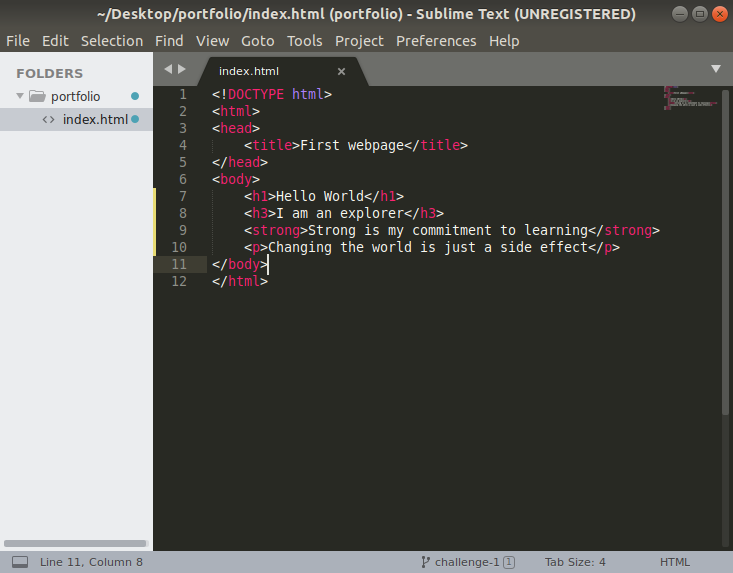Toggle sidebar via status bar panel icon
Viewport: 733px width, 573px height.
[x=20, y=562]
